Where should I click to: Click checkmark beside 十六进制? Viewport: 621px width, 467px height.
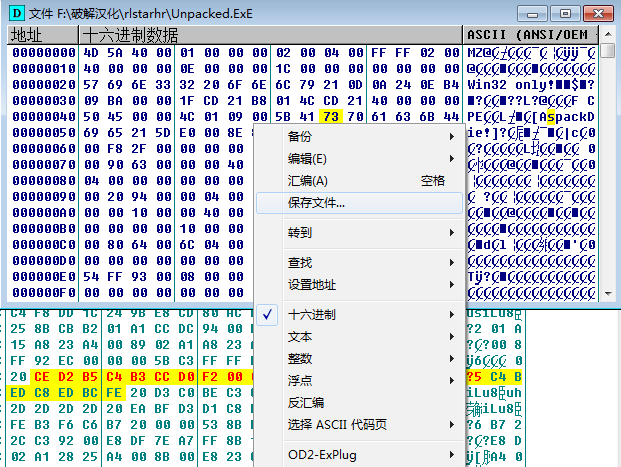267,315
